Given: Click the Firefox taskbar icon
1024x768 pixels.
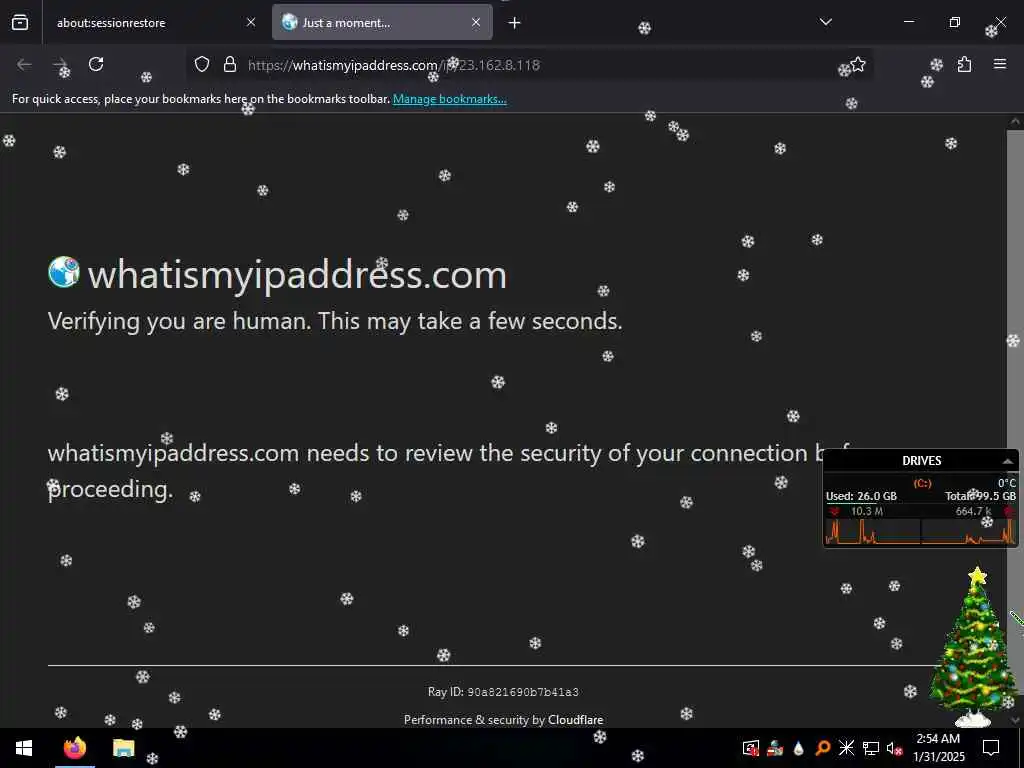Looking at the screenshot, I should [x=74, y=748].
